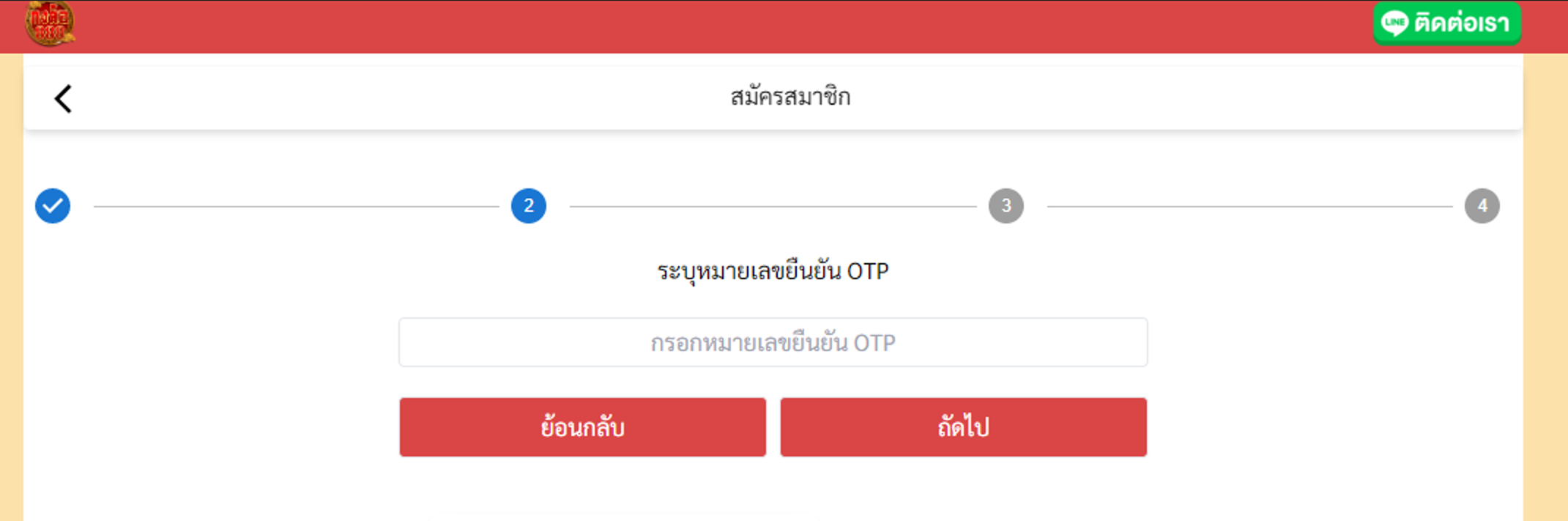Focus the กรอกหมายเลขยืนยัน OTP input field
The height and width of the screenshot is (521, 1568).
click(773, 342)
